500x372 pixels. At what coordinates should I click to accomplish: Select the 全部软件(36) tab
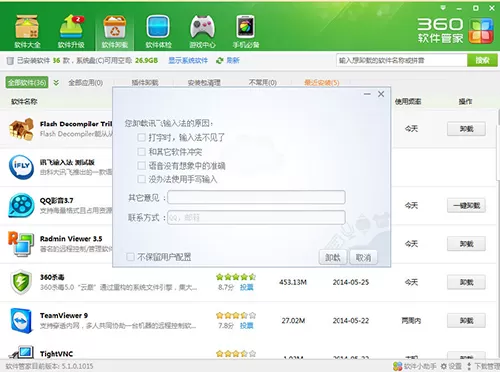[27, 82]
